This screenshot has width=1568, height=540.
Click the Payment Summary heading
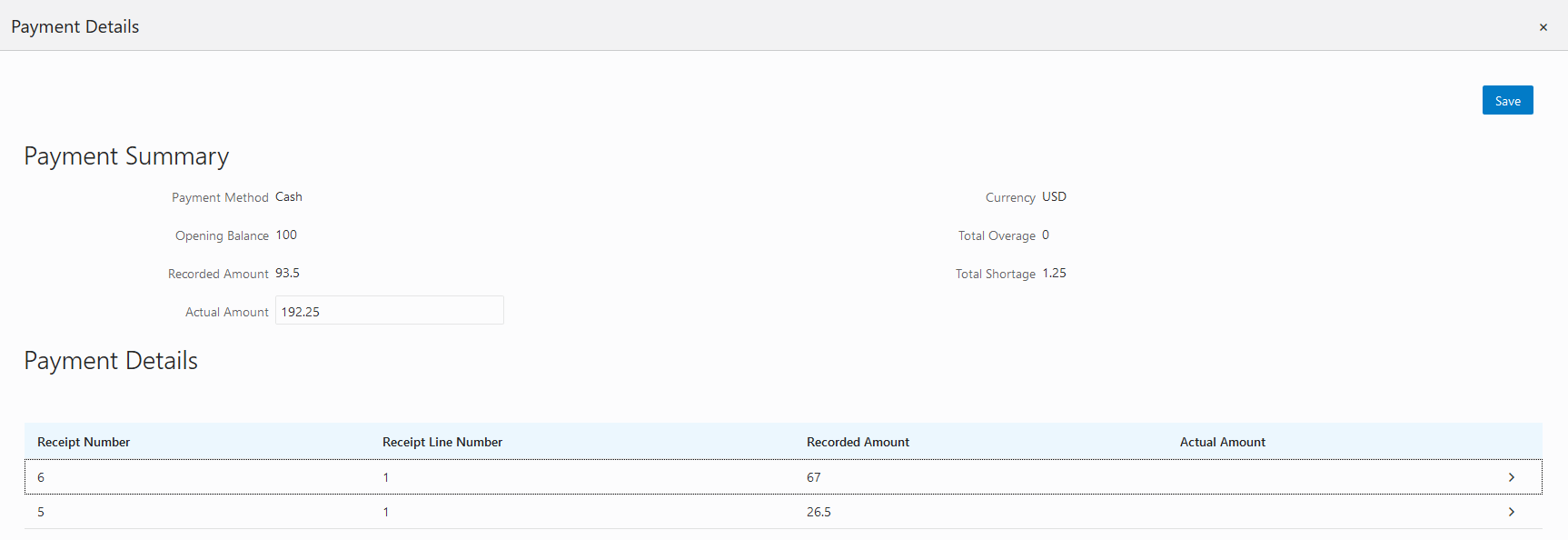pos(126,156)
